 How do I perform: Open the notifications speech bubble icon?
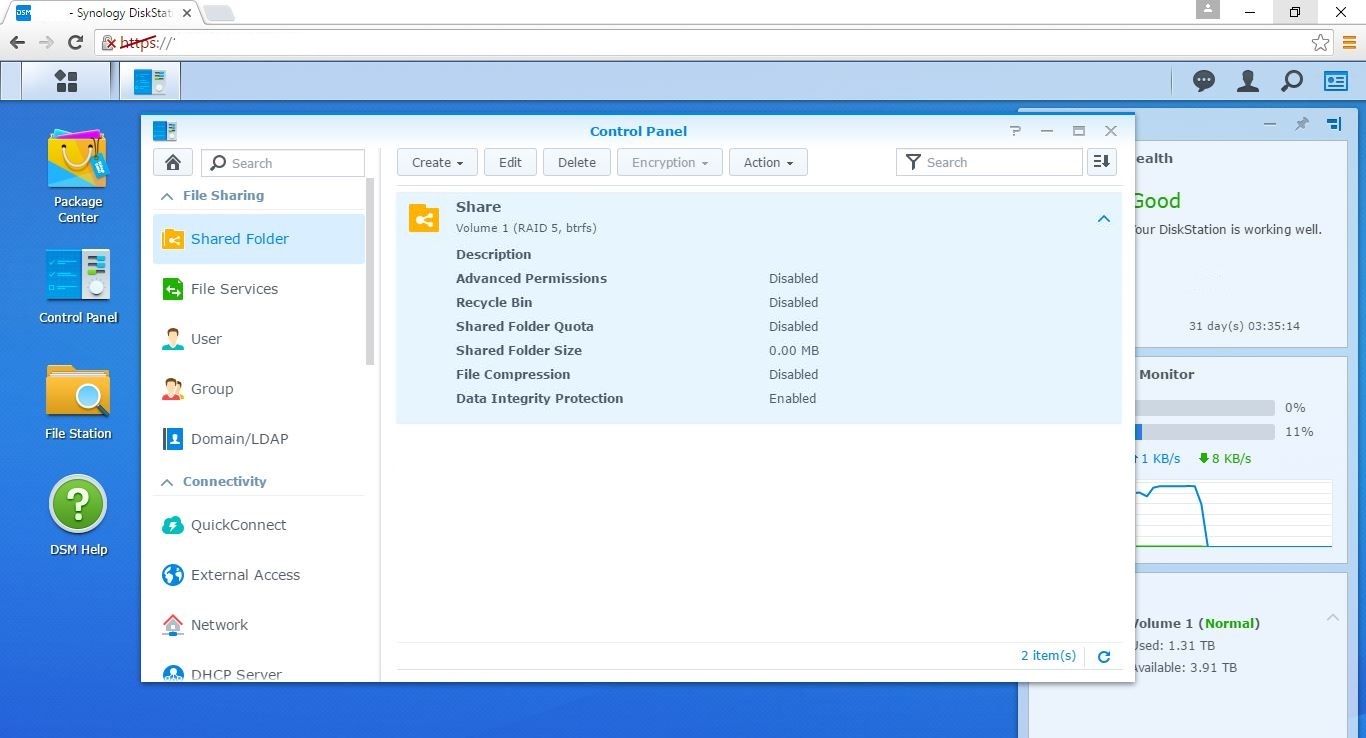point(1204,81)
